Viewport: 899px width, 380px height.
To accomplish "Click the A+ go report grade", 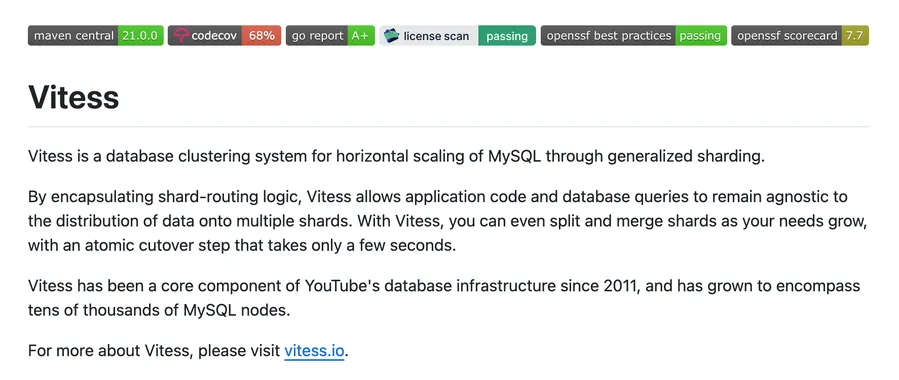I will tap(361, 36).
